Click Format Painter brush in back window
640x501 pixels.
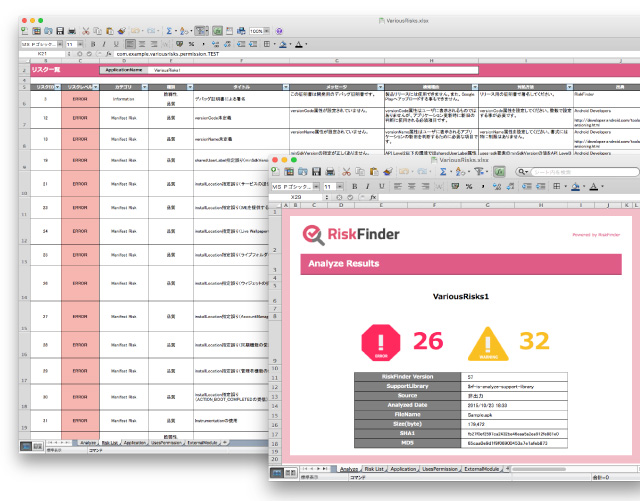coord(122,31)
